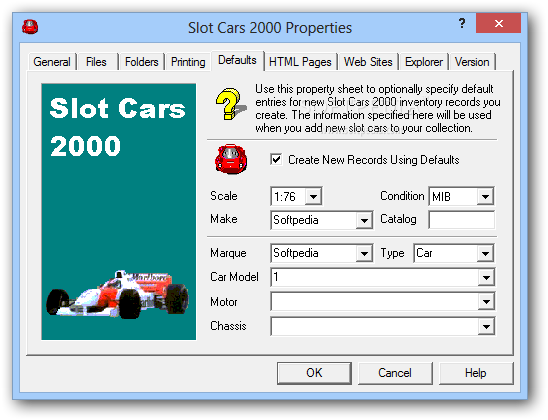Toggle Create New Records Using Defaults checkbox

click(x=276, y=160)
